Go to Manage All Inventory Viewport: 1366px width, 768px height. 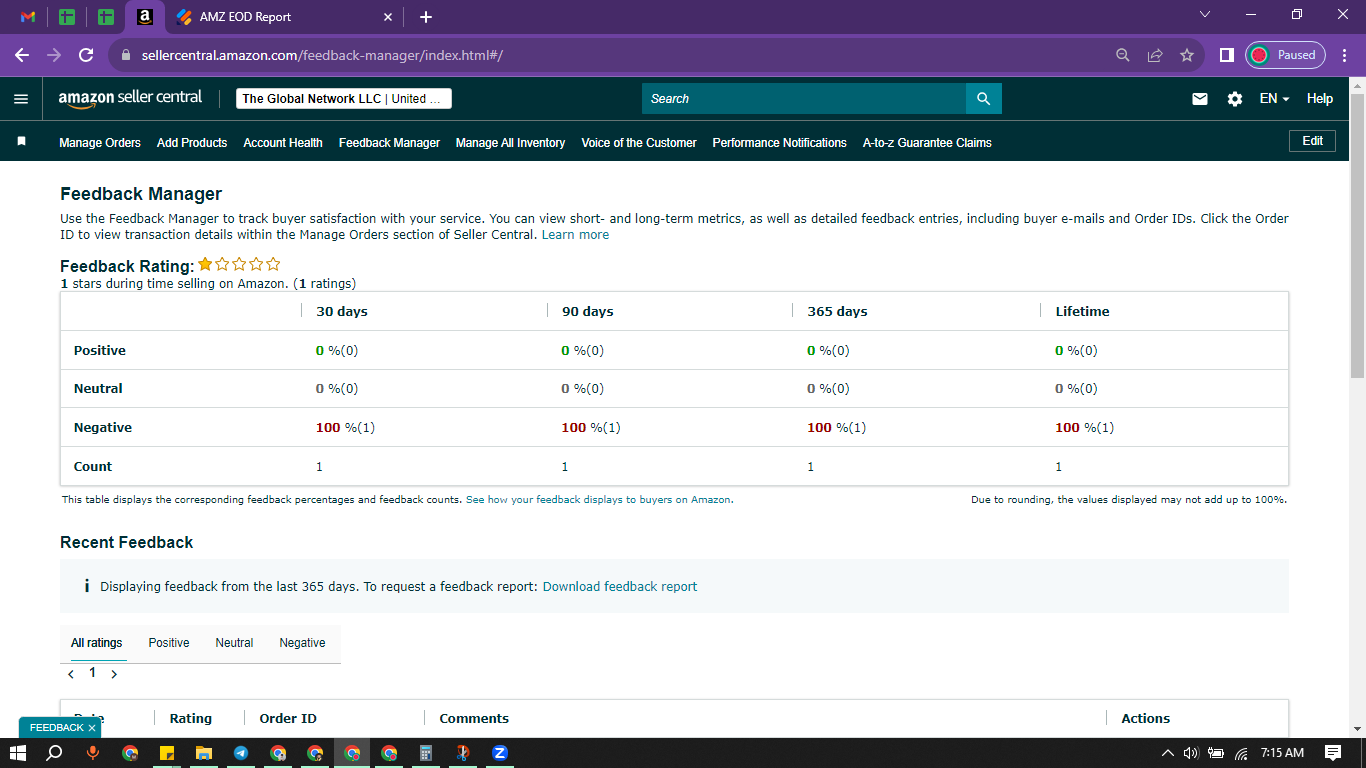(x=510, y=143)
